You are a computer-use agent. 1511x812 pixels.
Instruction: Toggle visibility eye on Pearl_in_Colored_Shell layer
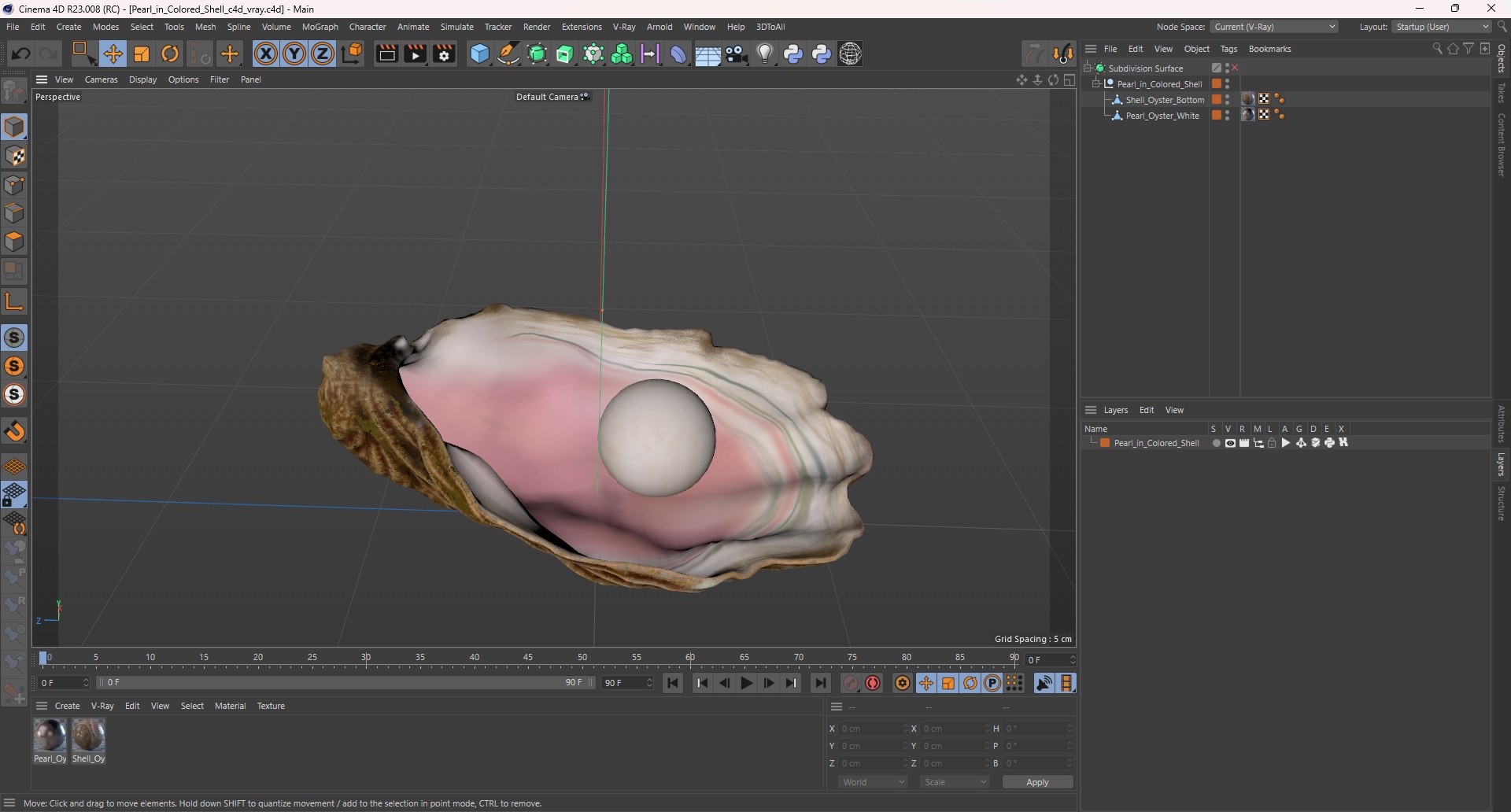pos(1230,443)
